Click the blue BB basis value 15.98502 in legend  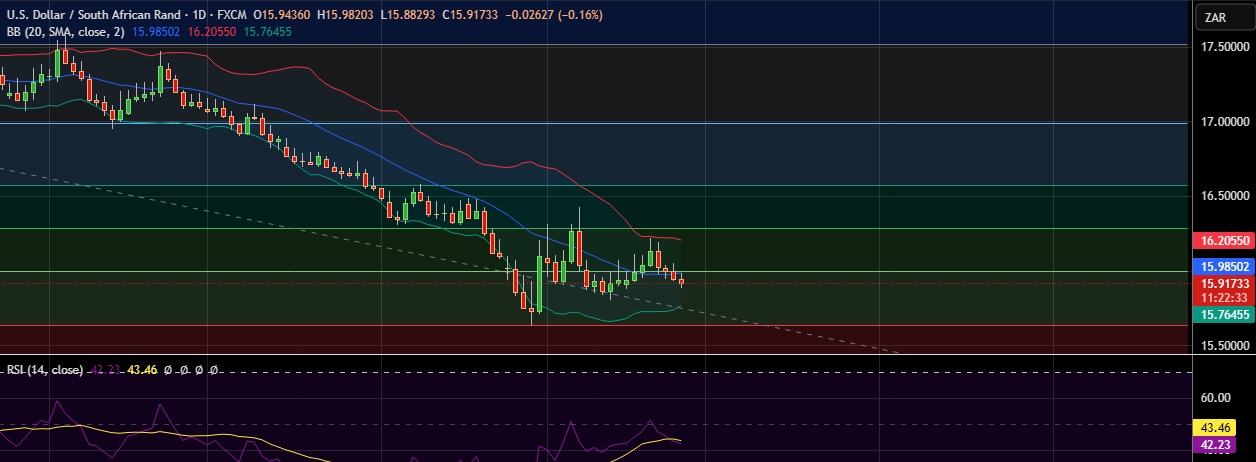point(154,32)
